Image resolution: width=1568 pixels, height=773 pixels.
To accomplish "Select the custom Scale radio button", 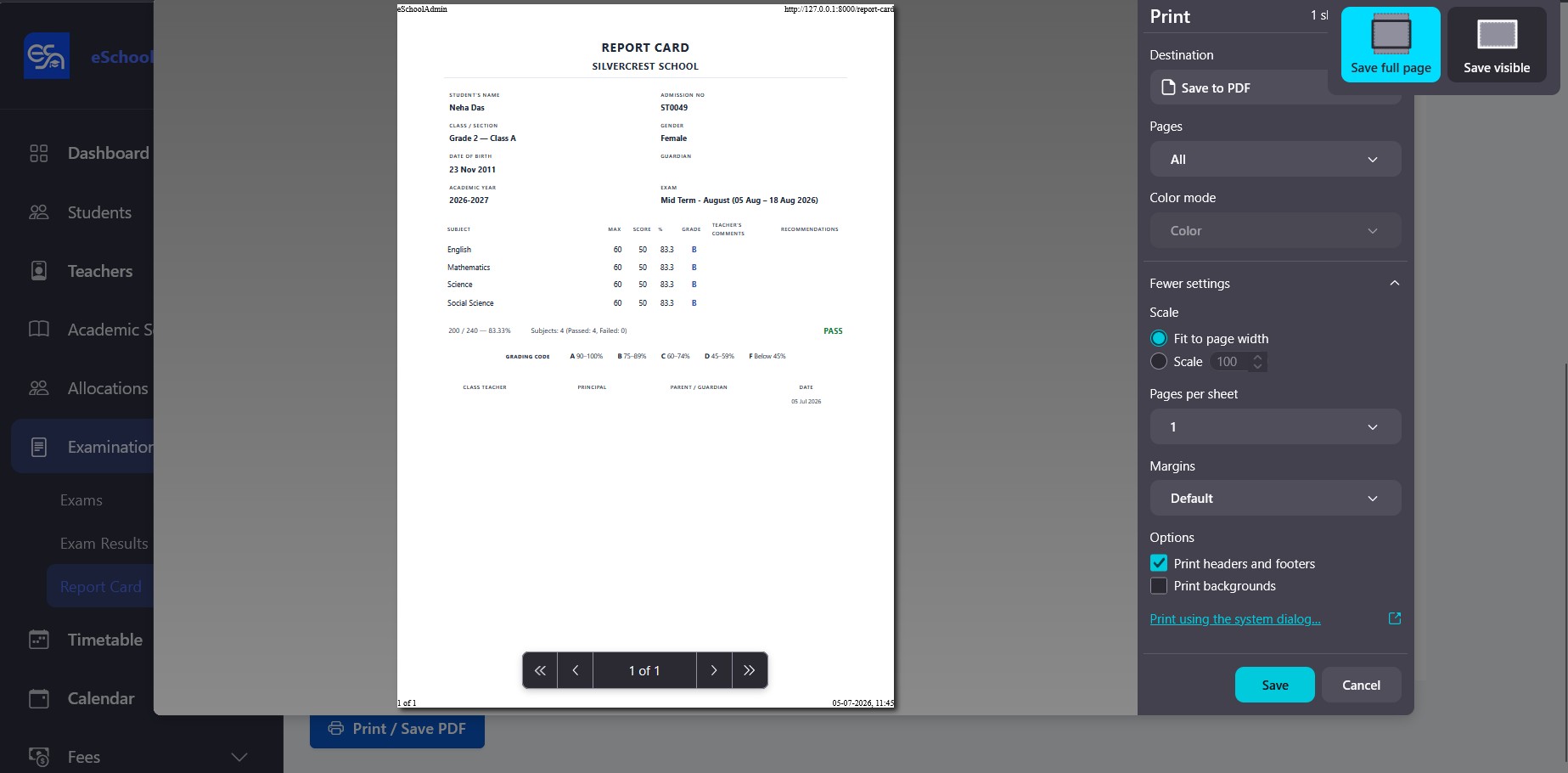I will coord(1159,361).
